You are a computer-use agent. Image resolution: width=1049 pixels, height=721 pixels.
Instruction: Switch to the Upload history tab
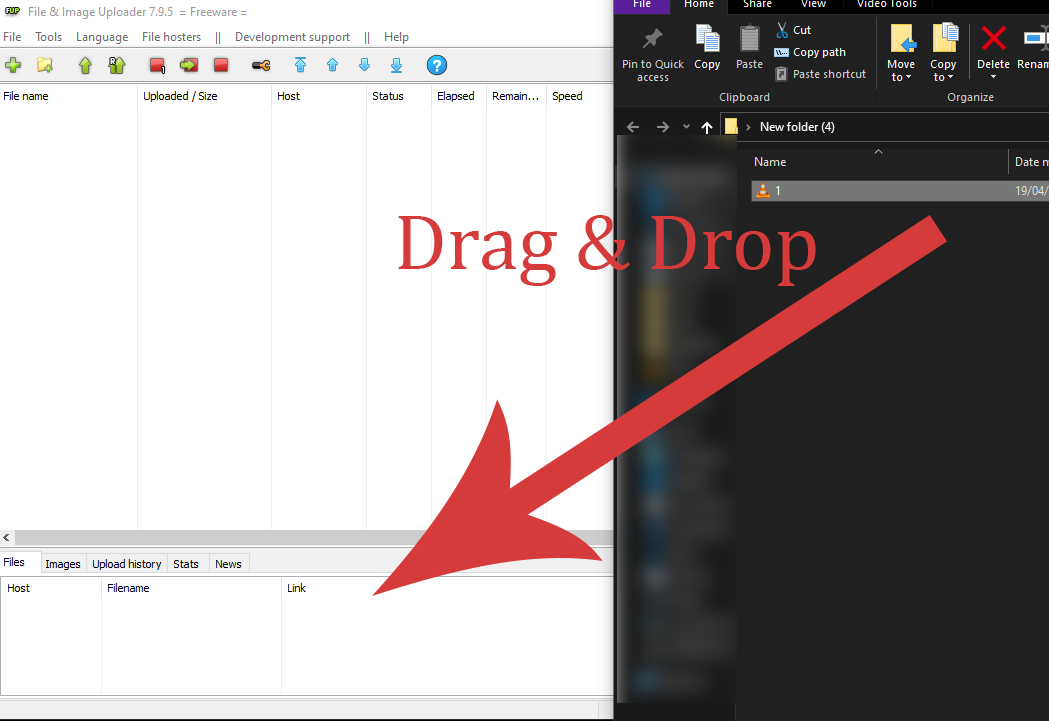click(x=126, y=564)
